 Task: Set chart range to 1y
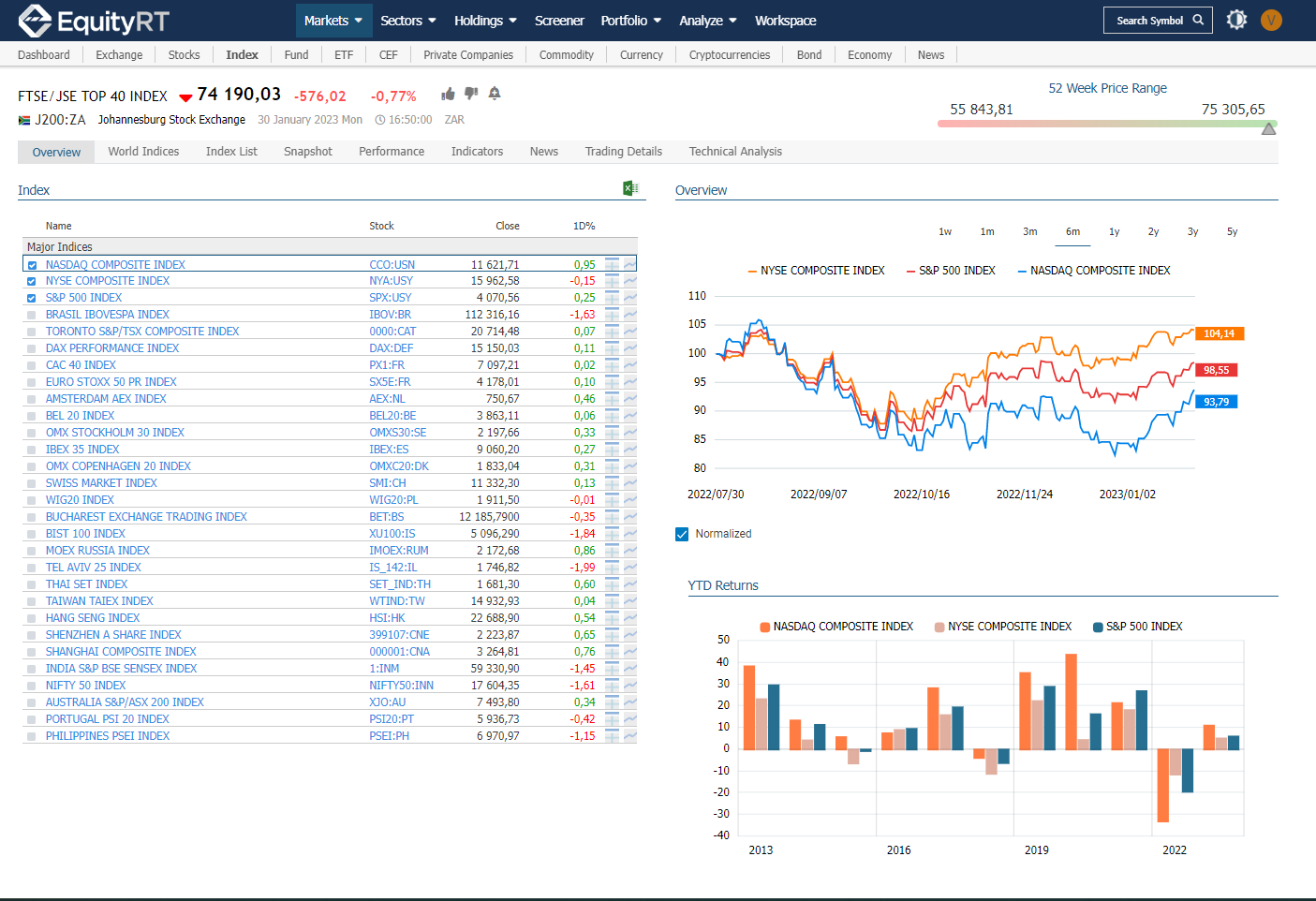pos(1114,231)
